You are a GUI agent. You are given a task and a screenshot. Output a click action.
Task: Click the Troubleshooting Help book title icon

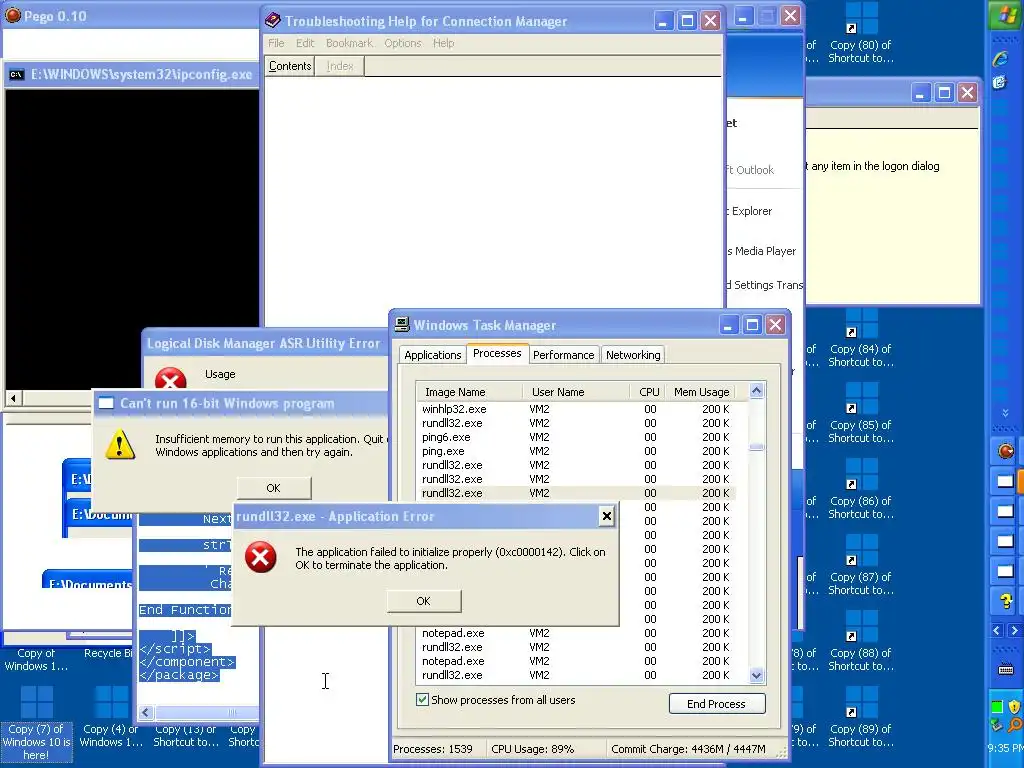coord(272,21)
